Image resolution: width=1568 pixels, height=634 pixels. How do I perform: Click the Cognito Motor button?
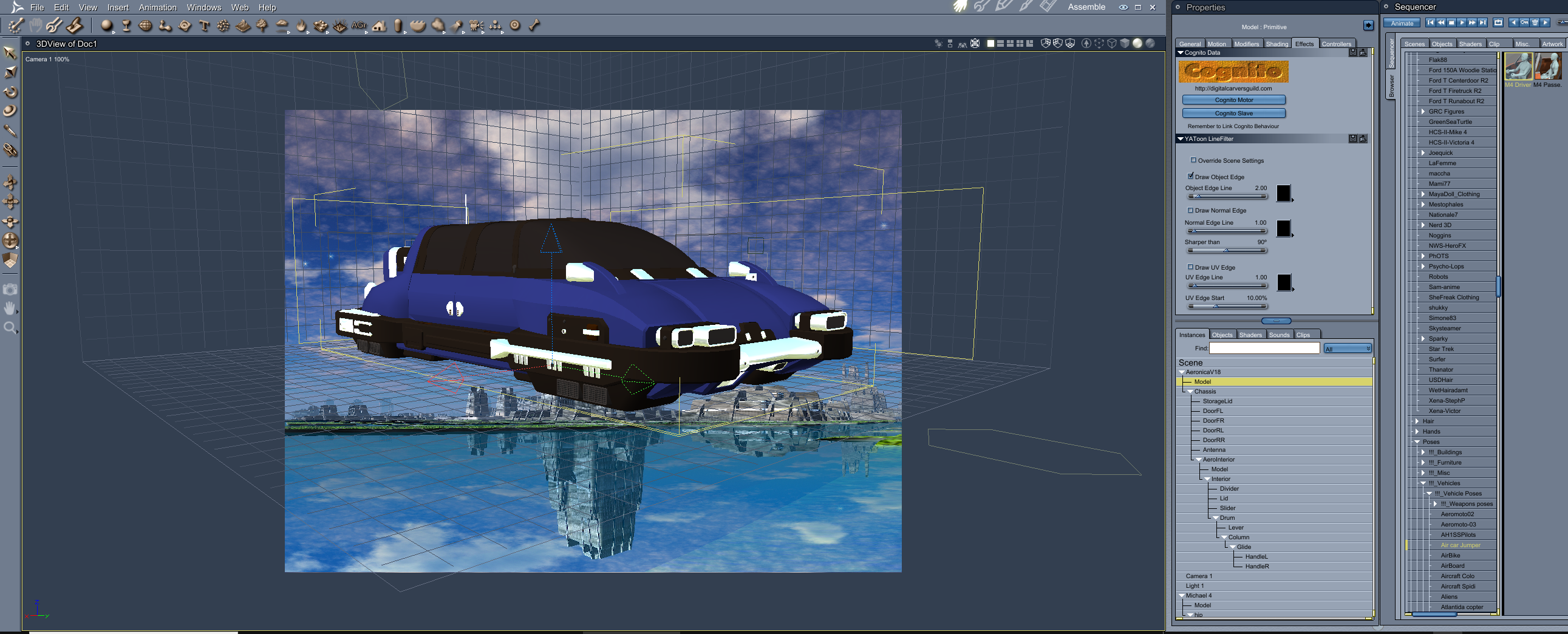(1234, 100)
